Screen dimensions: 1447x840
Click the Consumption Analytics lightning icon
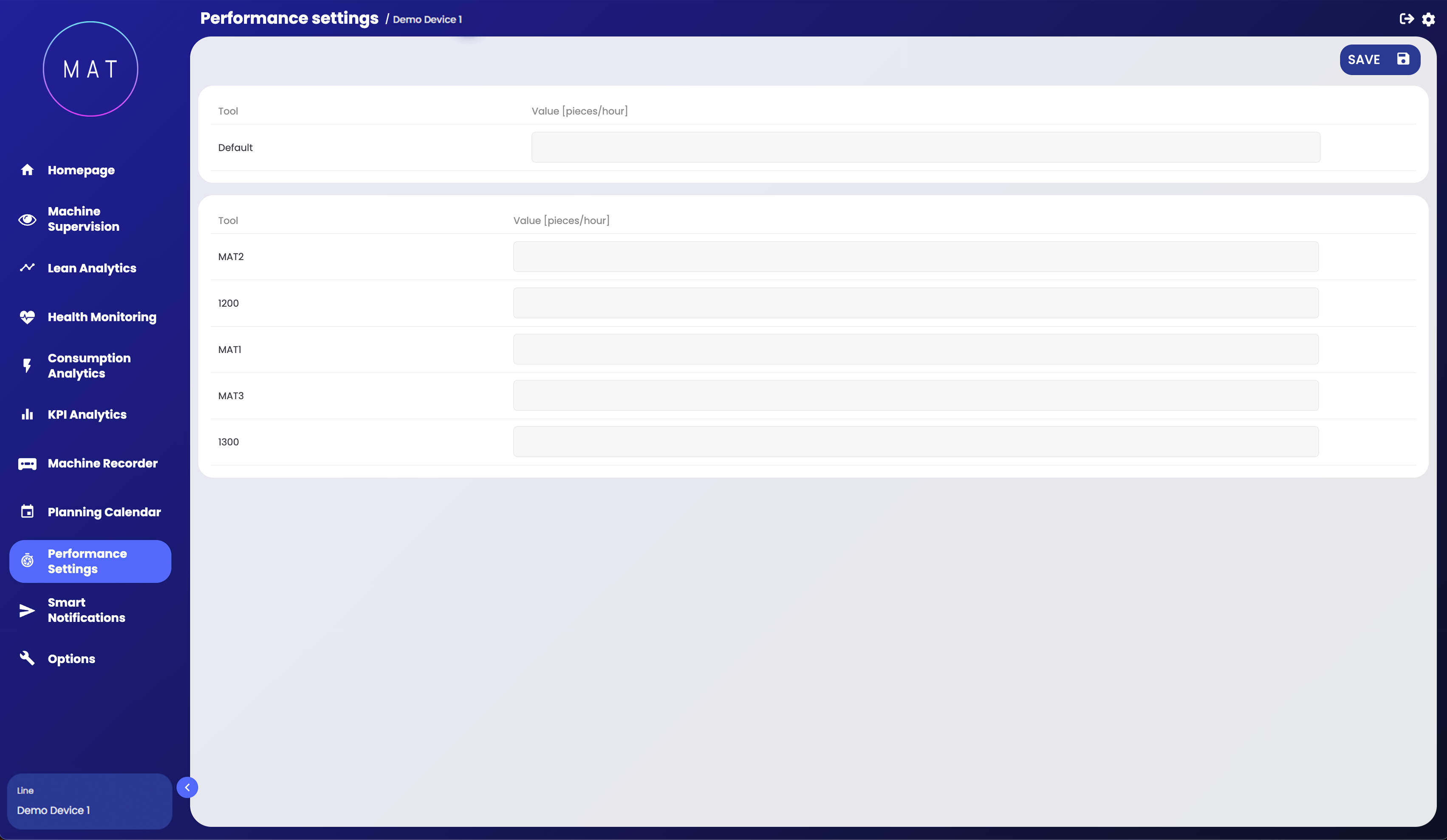click(27, 366)
